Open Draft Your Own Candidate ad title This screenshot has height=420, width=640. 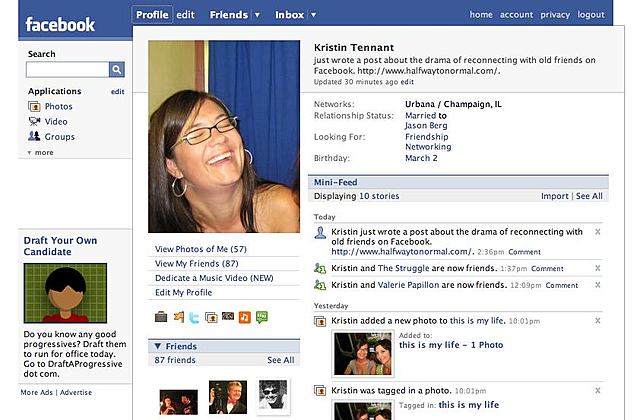pos(60,246)
